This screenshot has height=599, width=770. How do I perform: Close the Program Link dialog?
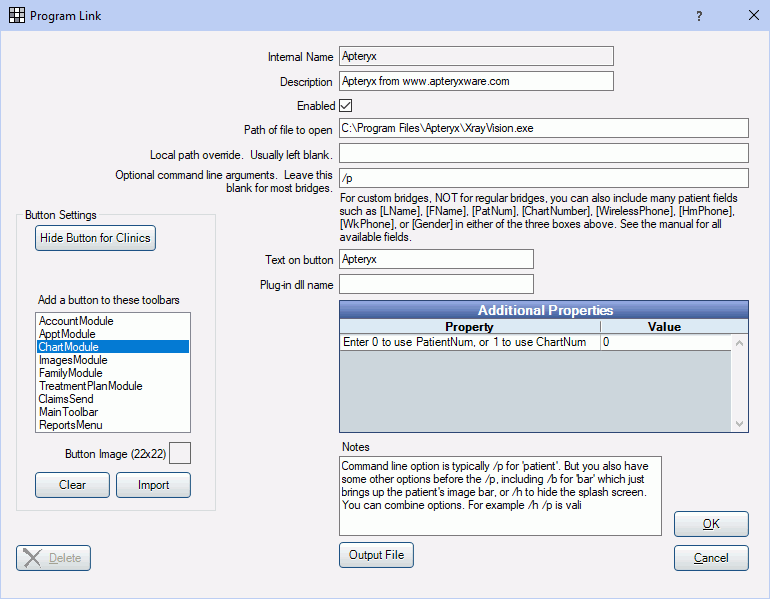754,15
